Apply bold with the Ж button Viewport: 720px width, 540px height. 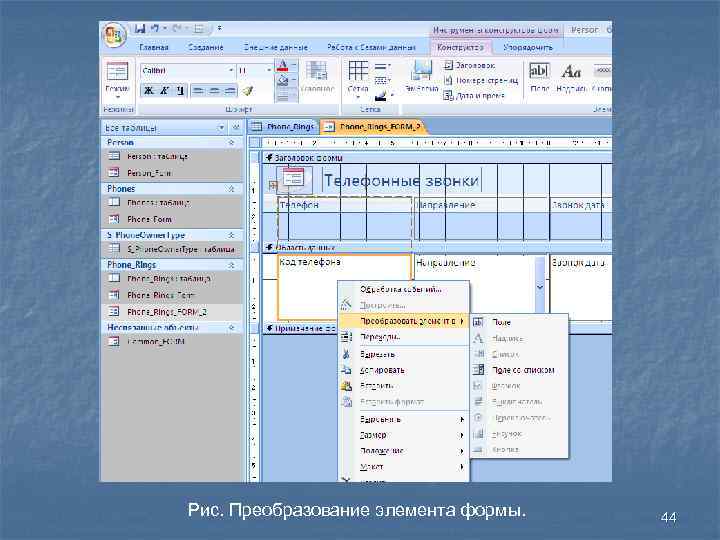pos(149,90)
